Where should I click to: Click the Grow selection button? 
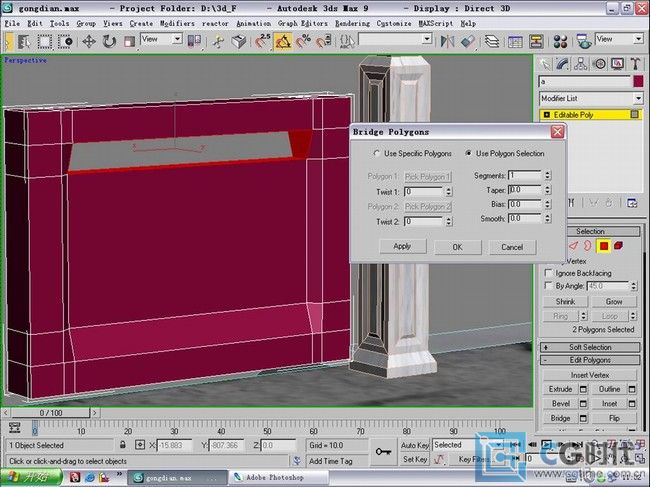tap(614, 302)
